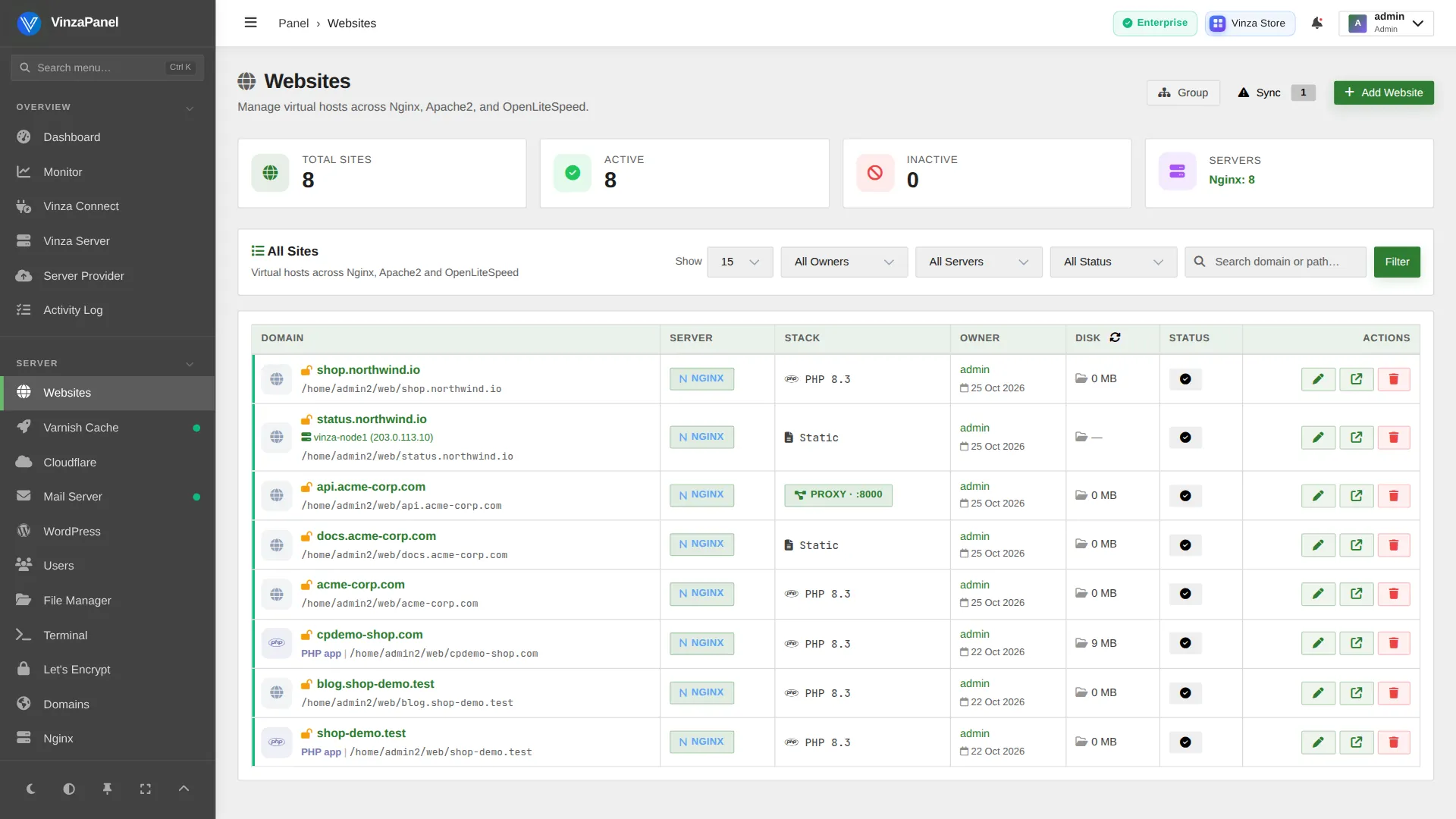Delete shop-demo.test with the trash icon
The height and width of the screenshot is (819, 1456).
click(1393, 742)
